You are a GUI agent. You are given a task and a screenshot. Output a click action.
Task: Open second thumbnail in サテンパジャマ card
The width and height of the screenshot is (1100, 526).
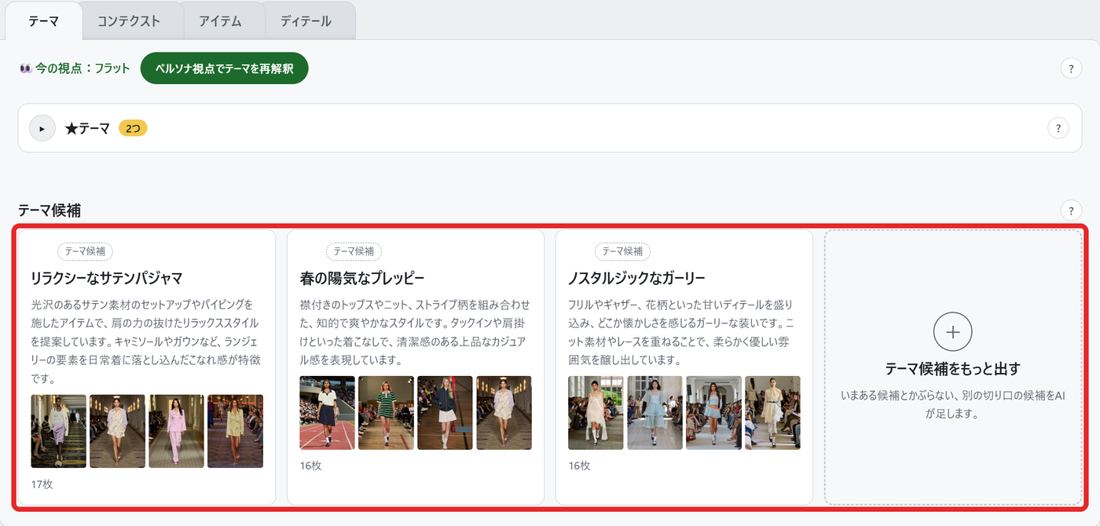(x=117, y=431)
